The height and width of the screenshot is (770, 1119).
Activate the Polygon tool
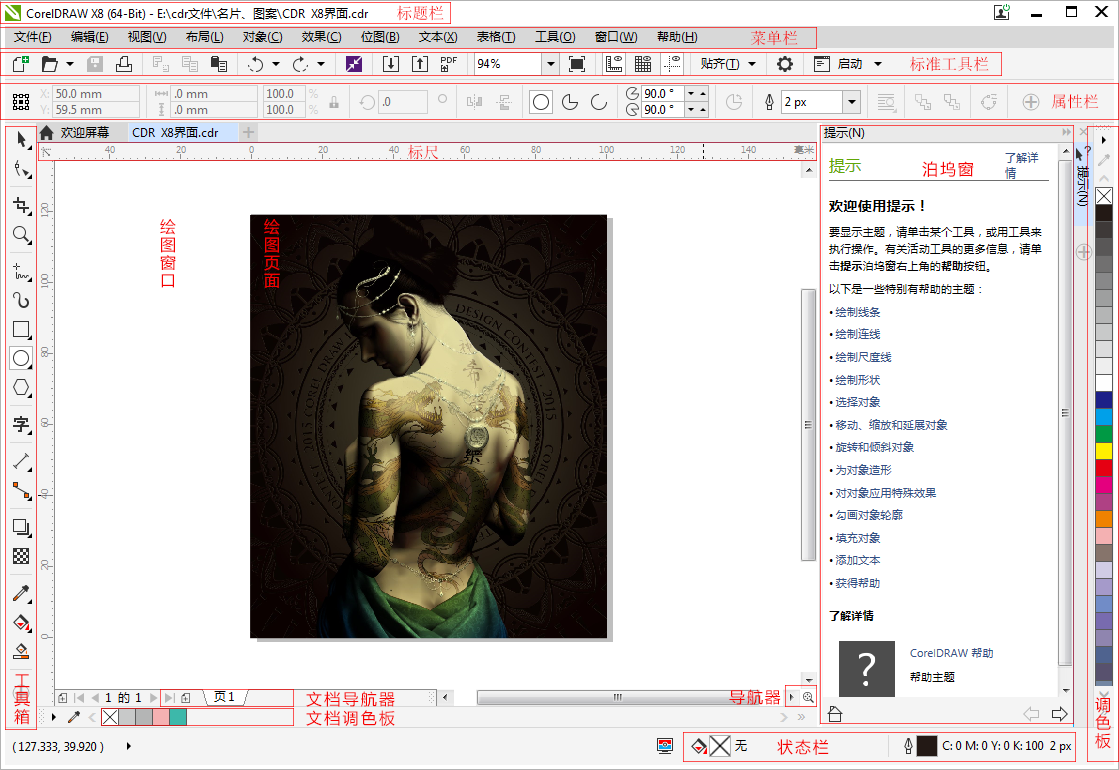click(x=21, y=388)
